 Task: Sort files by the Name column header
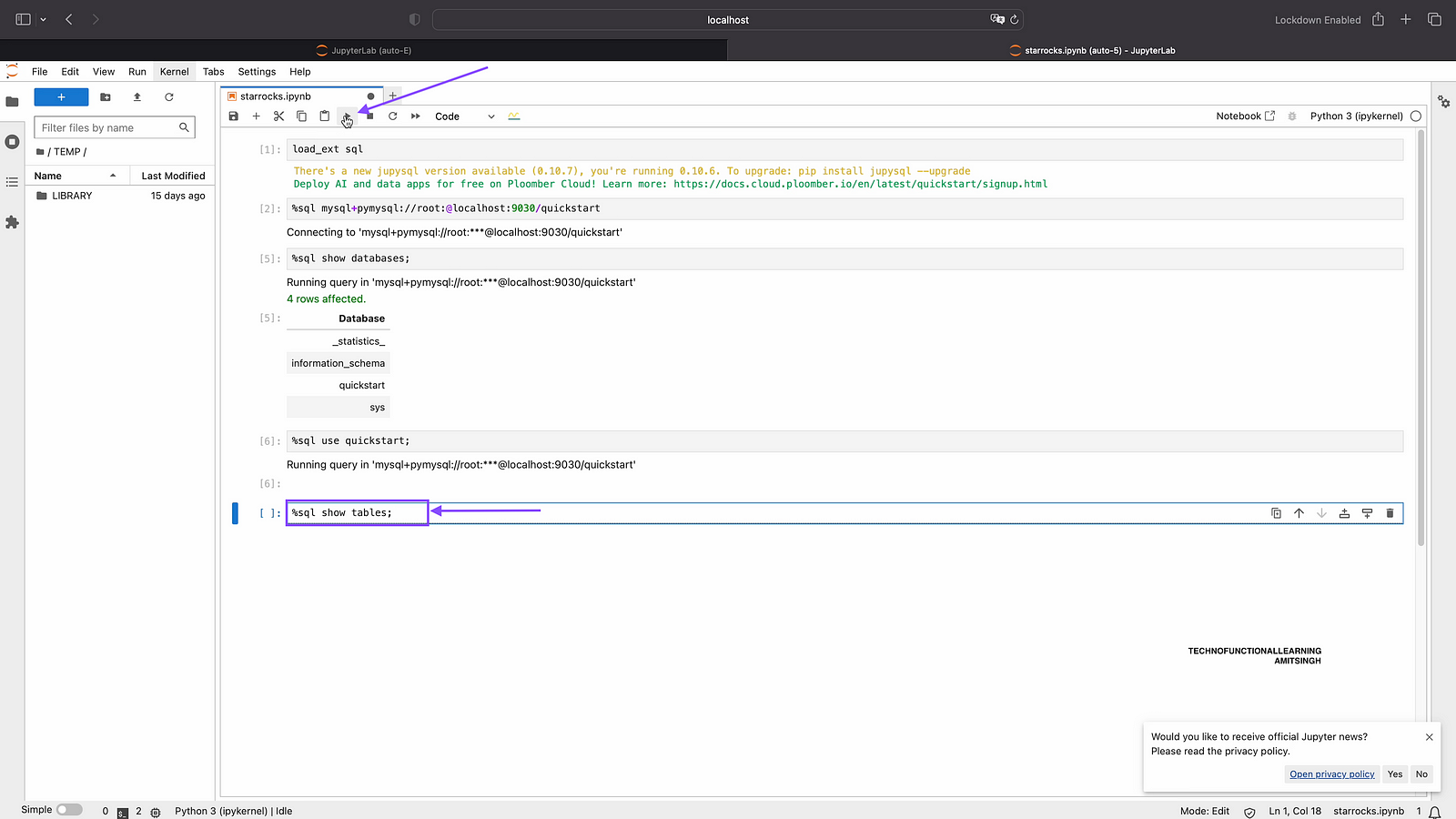pos(48,176)
